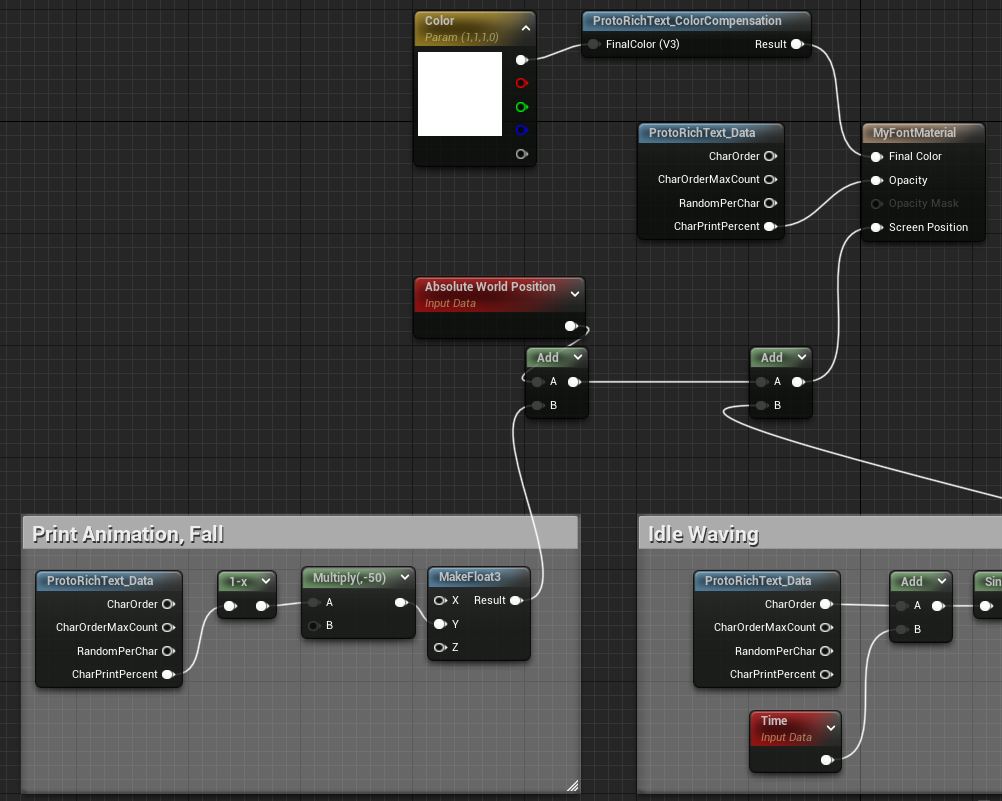Expand the Multiply(,-50) node chevron
This screenshot has width=1002, height=801.
(403, 577)
